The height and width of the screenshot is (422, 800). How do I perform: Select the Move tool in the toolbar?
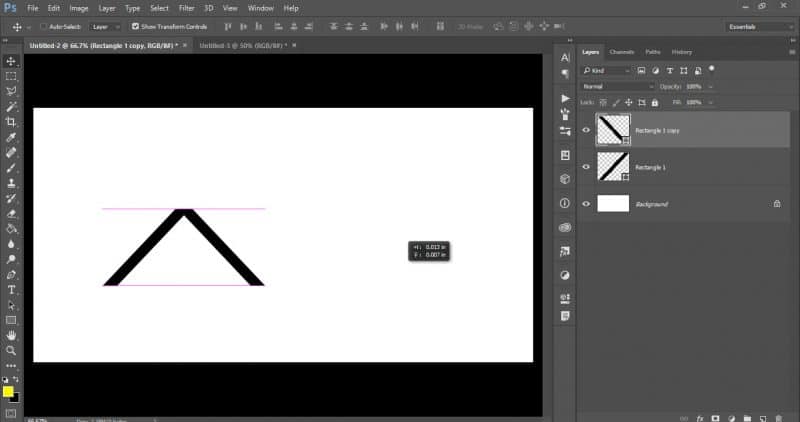(x=11, y=61)
